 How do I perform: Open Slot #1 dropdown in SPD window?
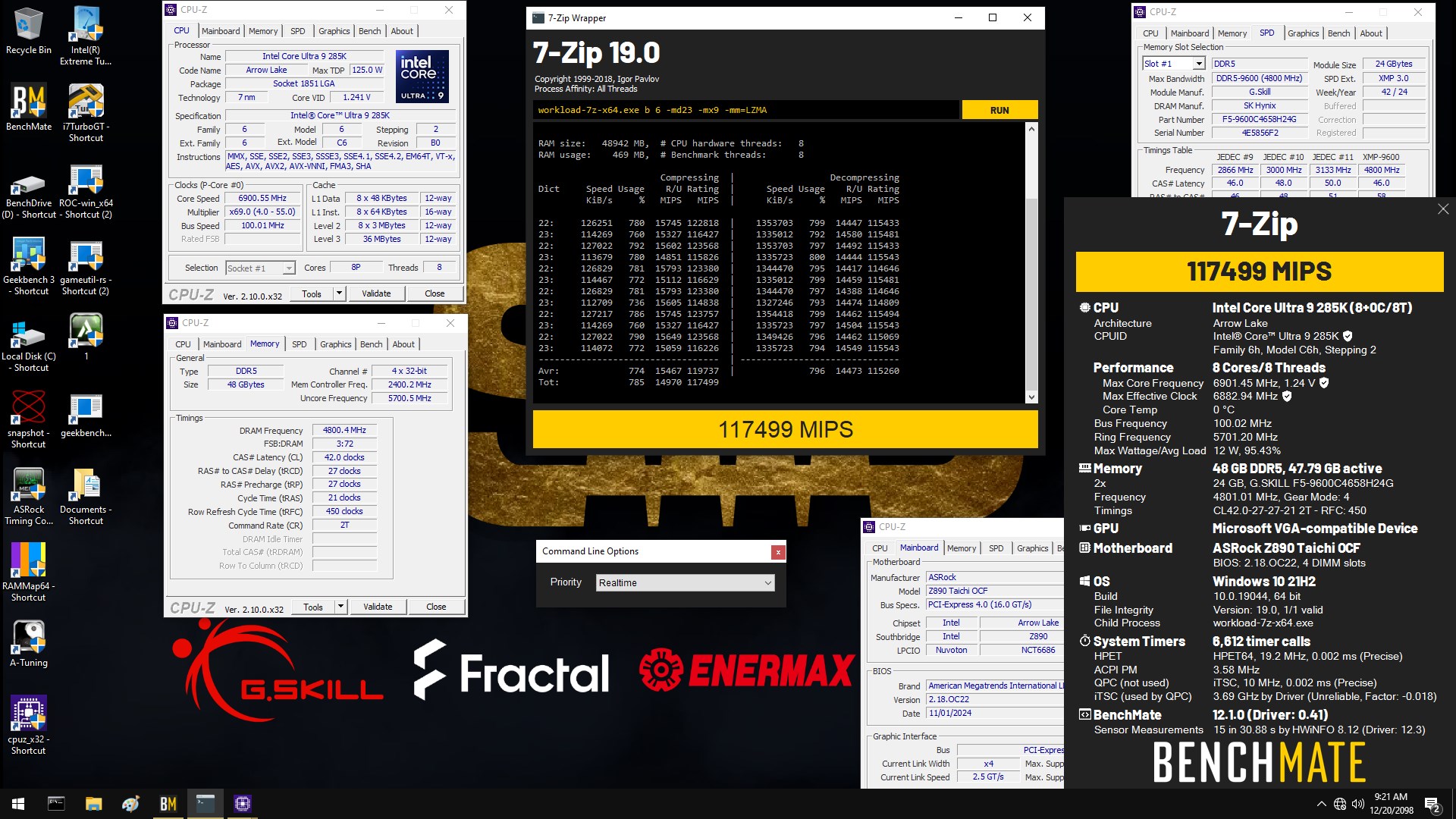1173,64
